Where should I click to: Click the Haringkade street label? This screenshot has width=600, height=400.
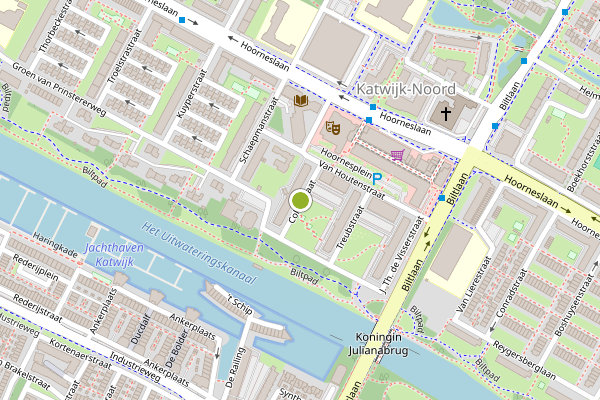pos(55,244)
